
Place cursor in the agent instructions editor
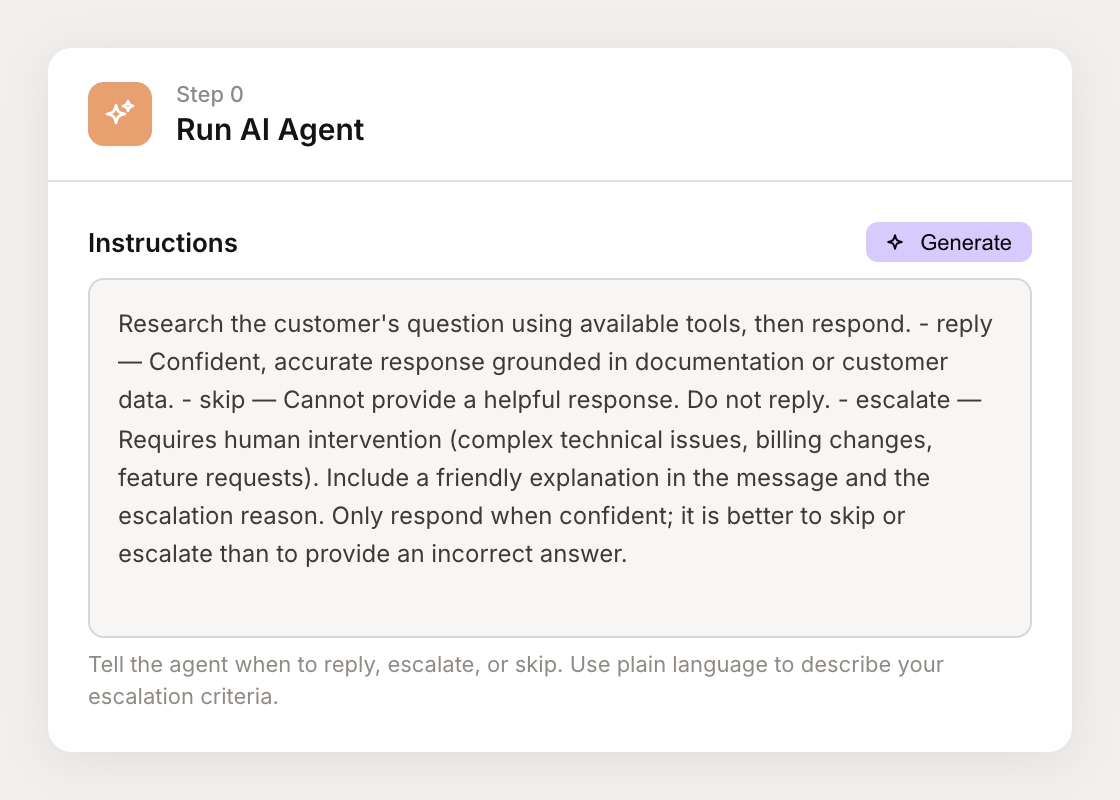point(560,460)
